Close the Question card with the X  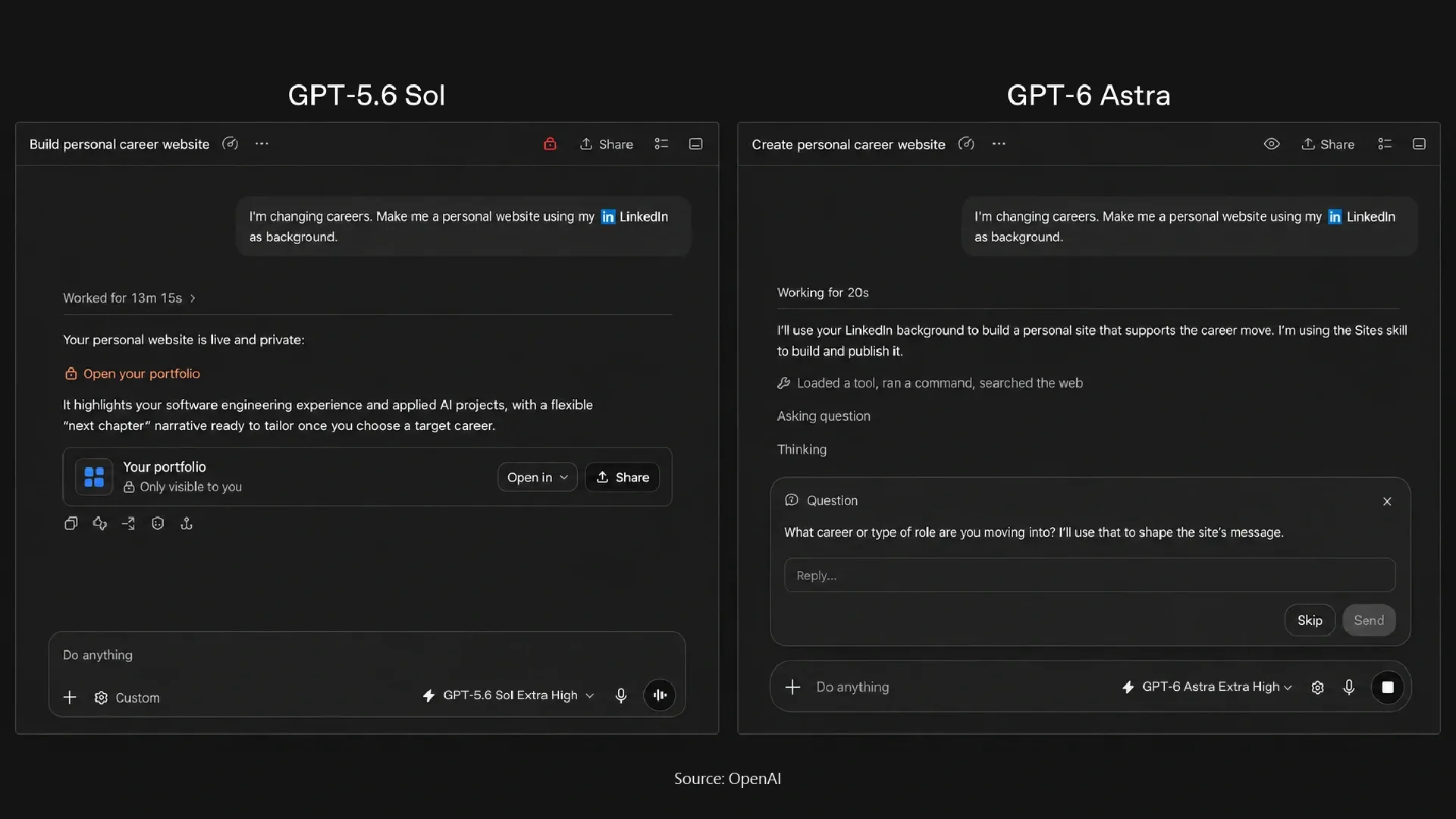pyautogui.click(x=1387, y=501)
